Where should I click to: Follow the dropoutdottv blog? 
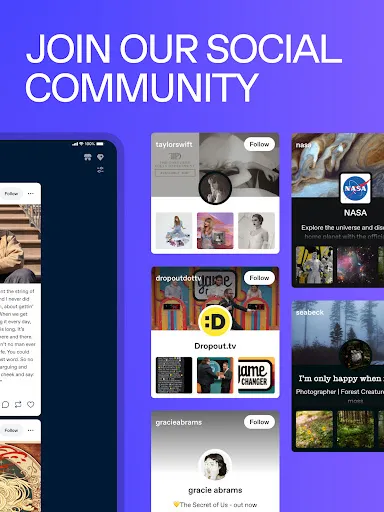(x=259, y=278)
